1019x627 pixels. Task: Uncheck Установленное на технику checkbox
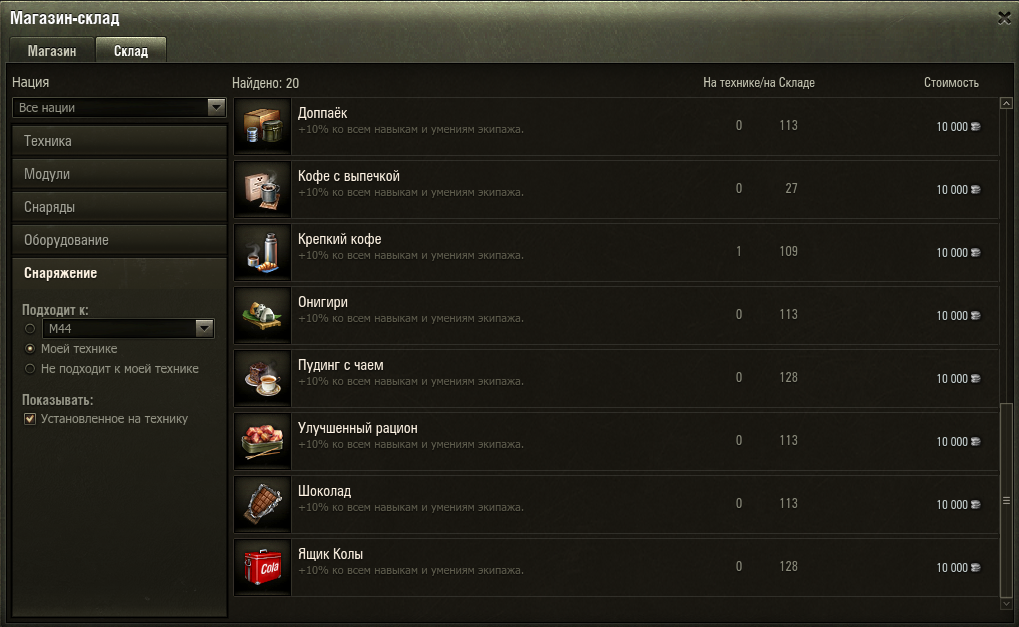click(x=30, y=419)
